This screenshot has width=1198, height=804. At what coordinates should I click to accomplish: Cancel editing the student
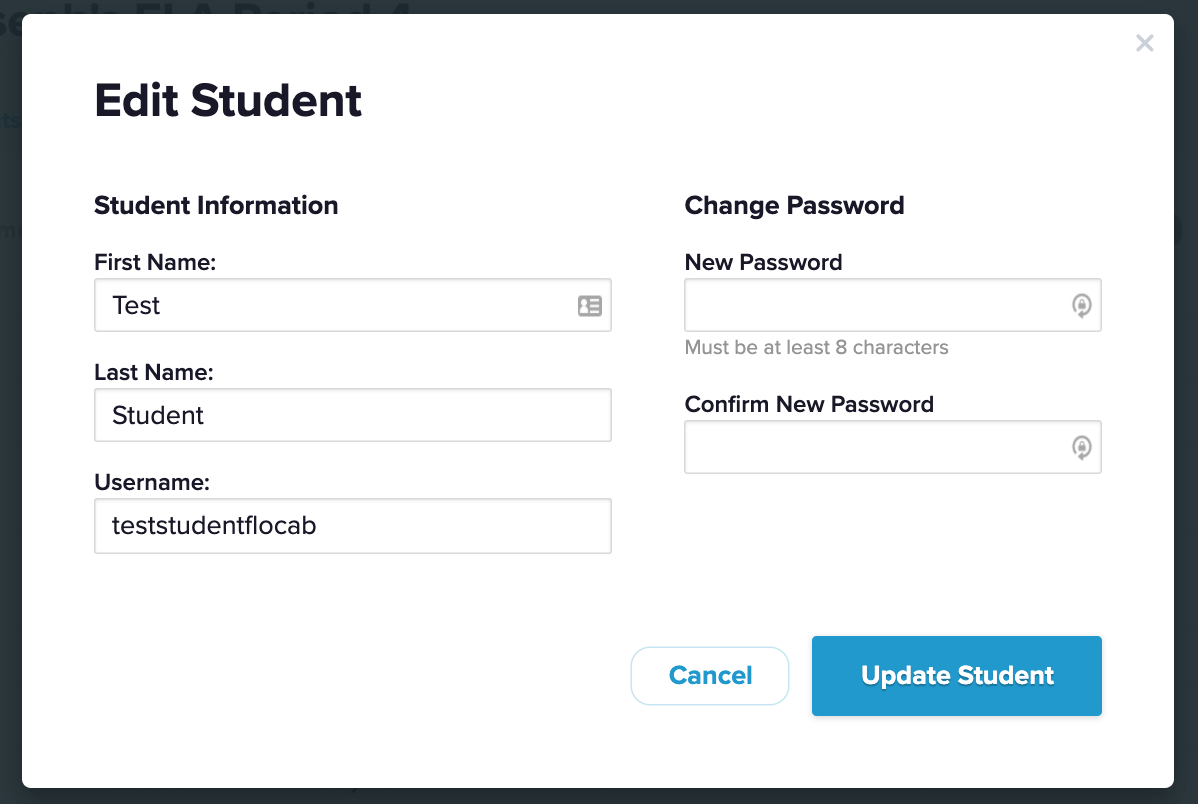[710, 676]
